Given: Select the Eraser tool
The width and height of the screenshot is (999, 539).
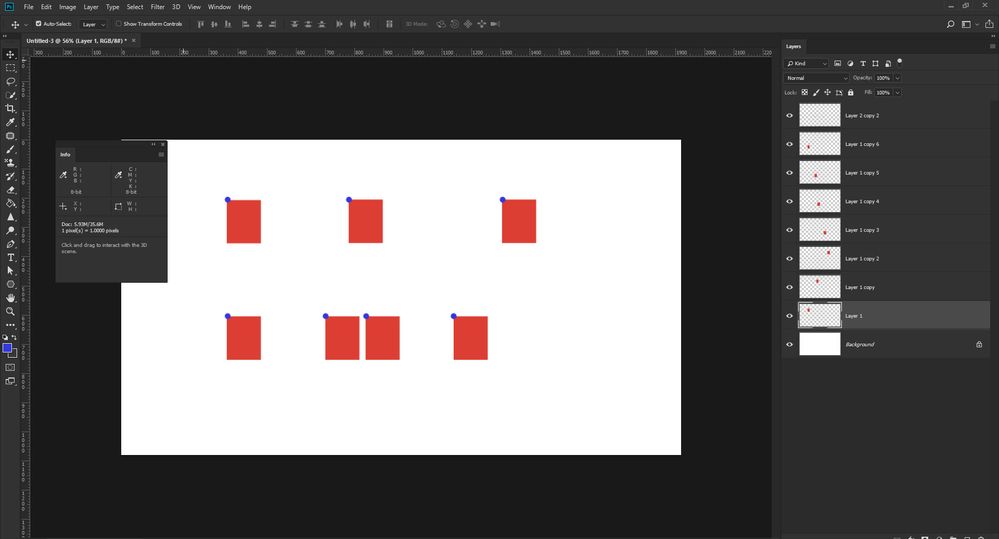Looking at the screenshot, I should (10, 190).
